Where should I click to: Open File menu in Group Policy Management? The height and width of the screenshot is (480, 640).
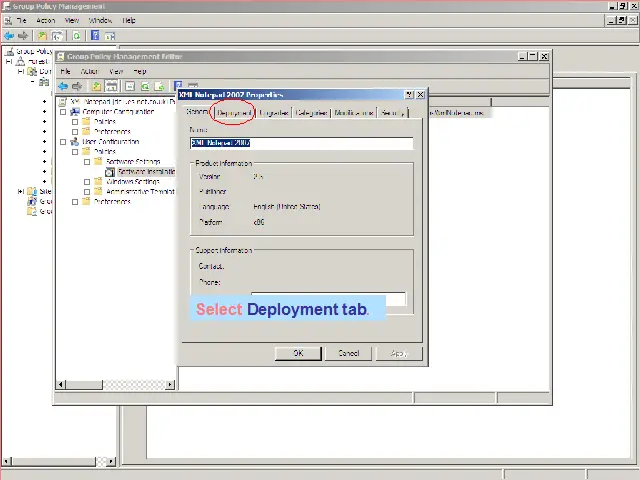[x=21, y=20]
